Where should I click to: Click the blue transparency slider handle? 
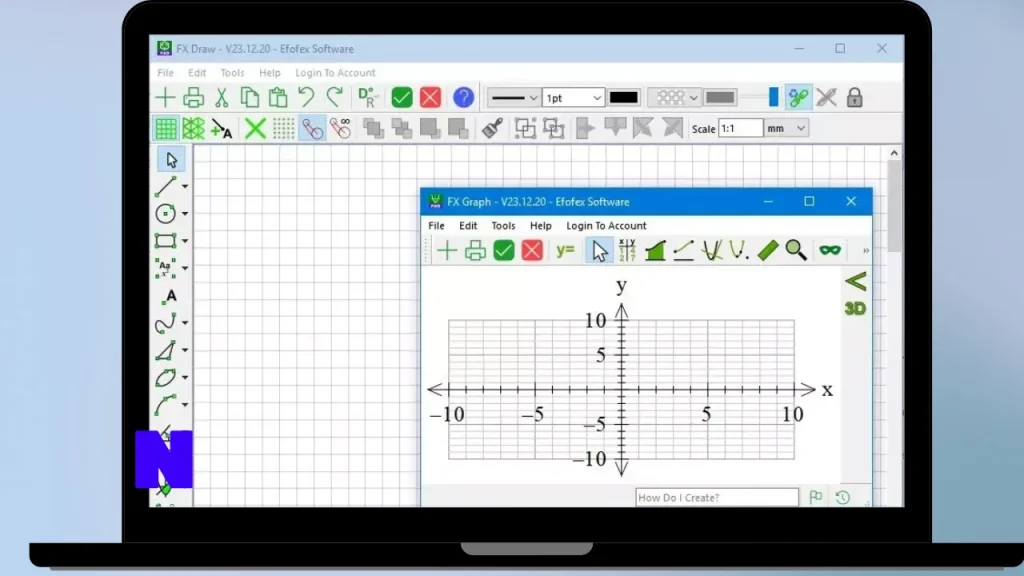click(x=773, y=97)
